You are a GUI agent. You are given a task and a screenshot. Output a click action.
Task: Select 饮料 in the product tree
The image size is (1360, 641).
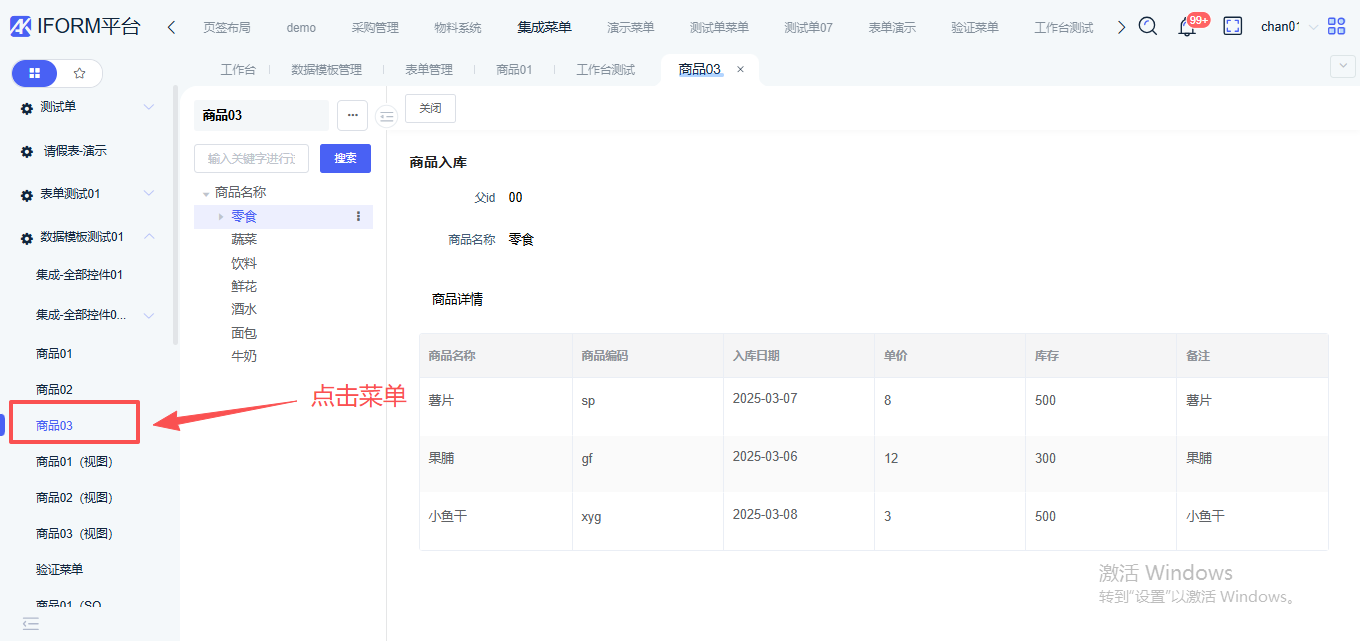[244, 263]
